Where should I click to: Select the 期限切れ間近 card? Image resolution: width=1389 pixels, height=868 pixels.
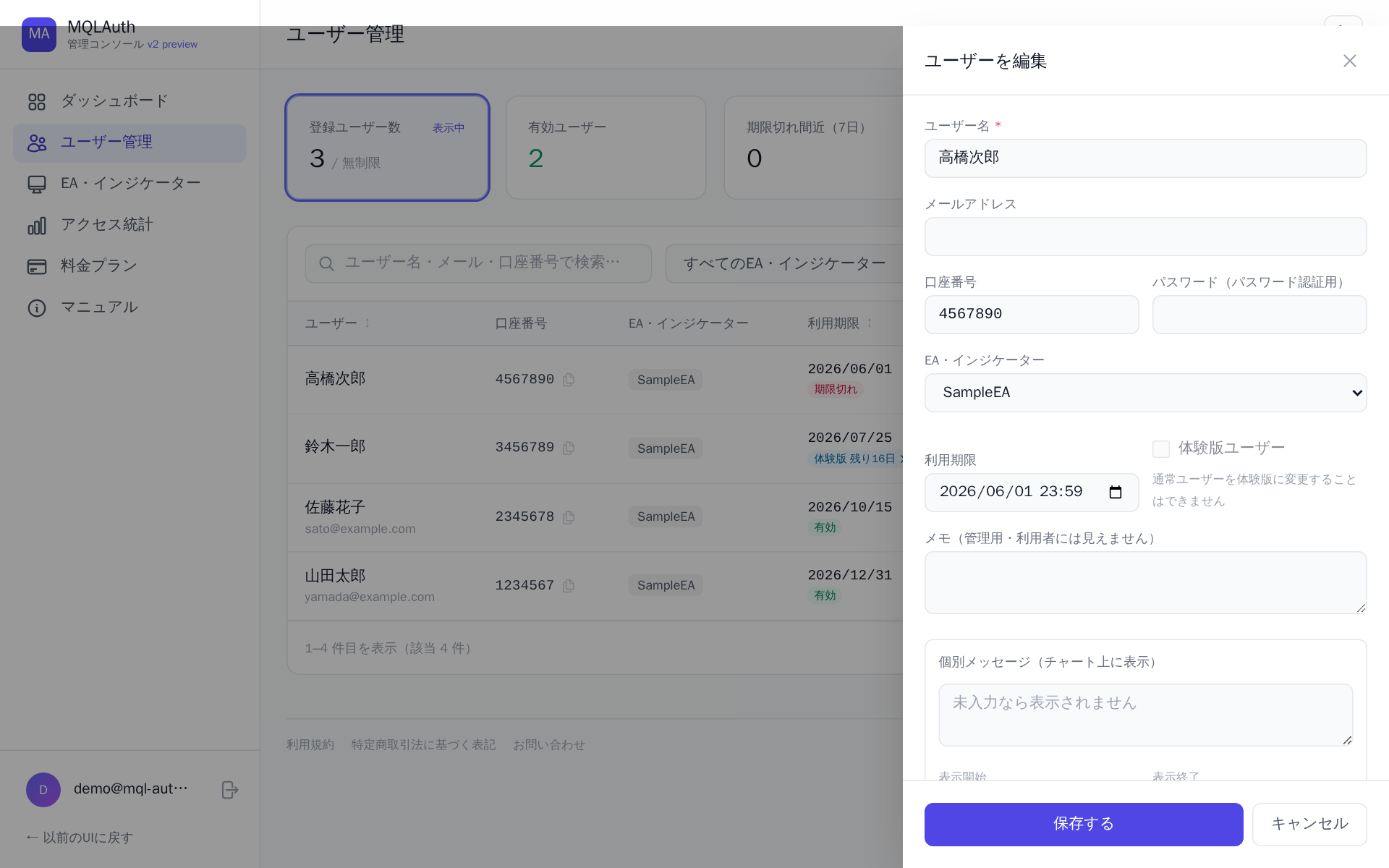(x=813, y=148)
